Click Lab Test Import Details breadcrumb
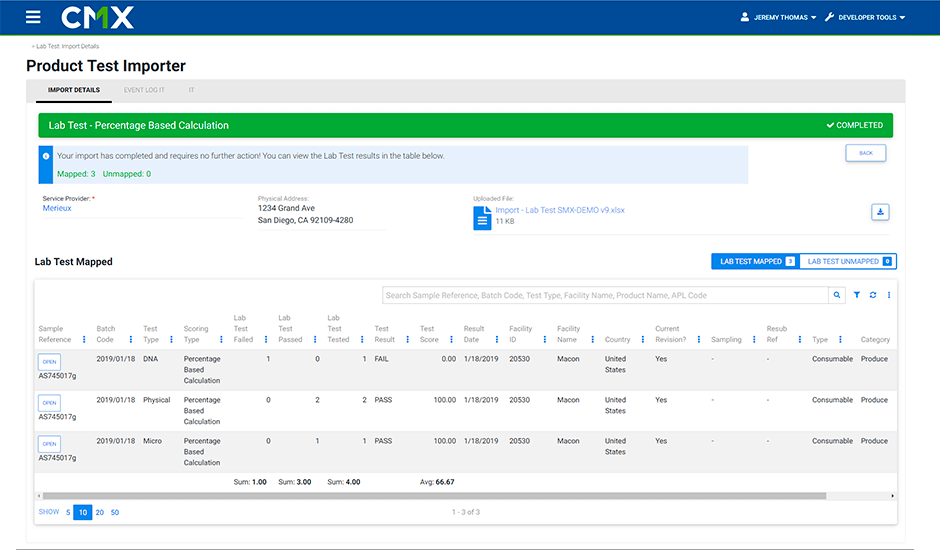 pyautogui.click(x=67, y=46)
